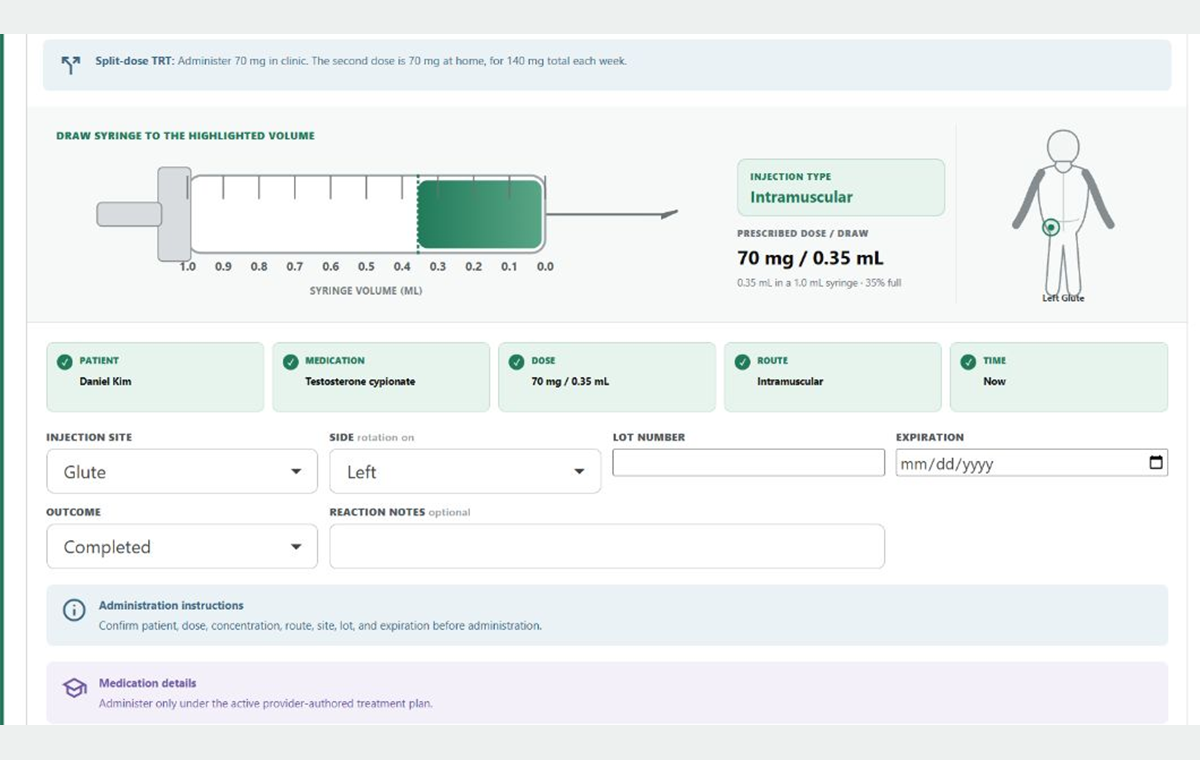Click the checkmark icon on Medication card
Image resolution: width=1200 pixels, height=760 pixels.
click(x=290, y=362)
